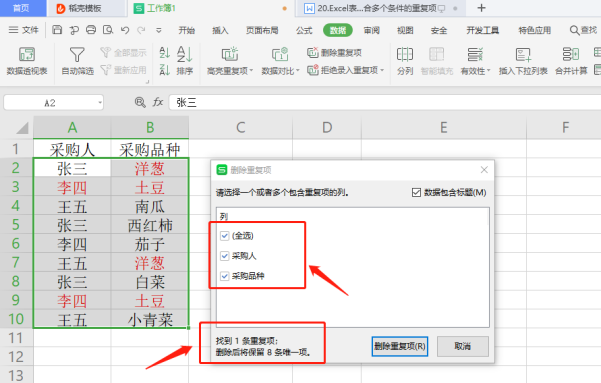Switch to the 页面布局 ribbon tab

262,30
